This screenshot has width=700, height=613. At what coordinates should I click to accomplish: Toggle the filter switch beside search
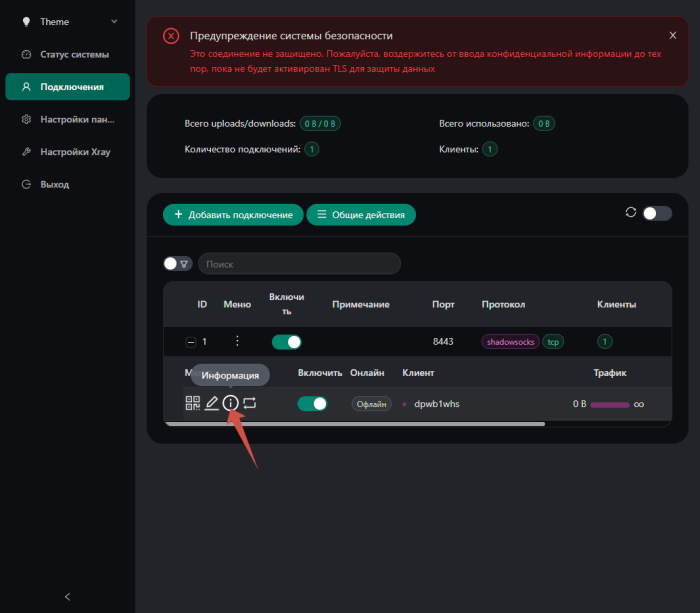click(177, 264)
